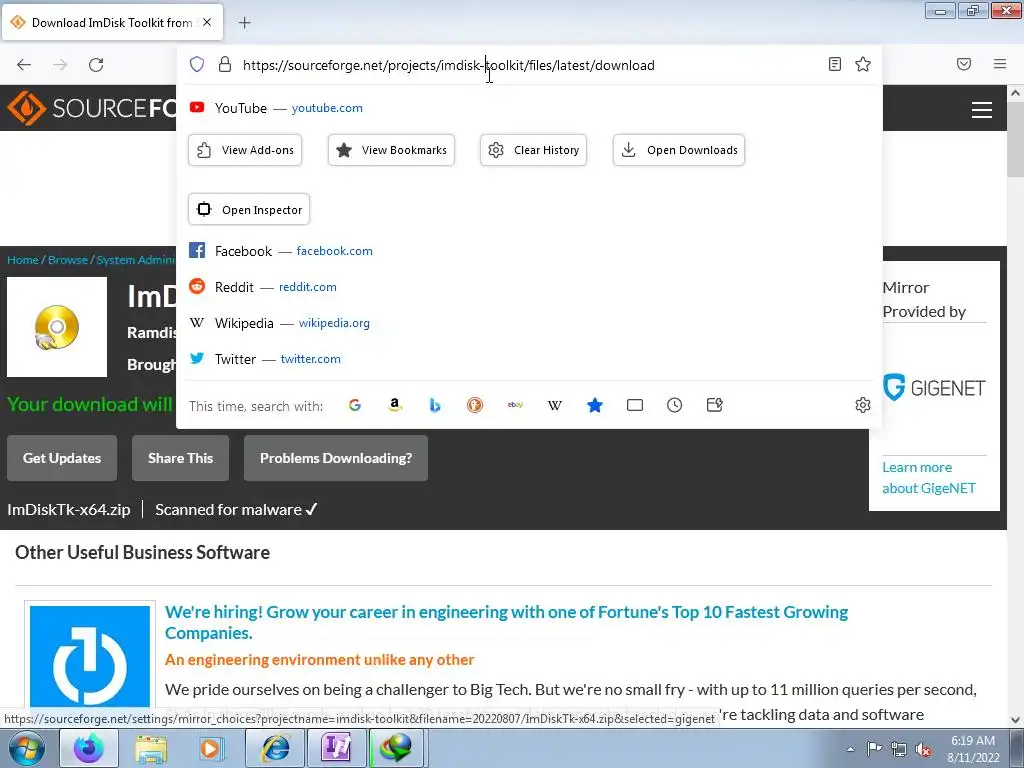
Task: Click Browse breadcrumb link
Action: 68,260
